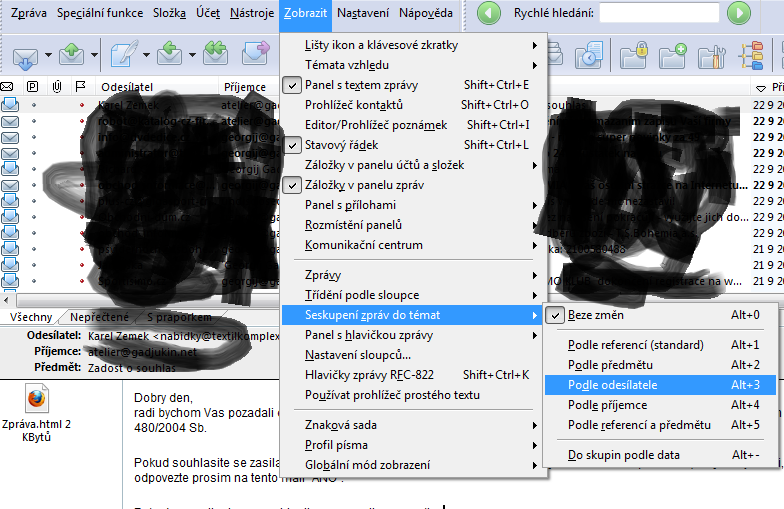This screenshot has height=509, width=784.
Task: Click the new folder icon with green plus
Action: pos(672,55)
